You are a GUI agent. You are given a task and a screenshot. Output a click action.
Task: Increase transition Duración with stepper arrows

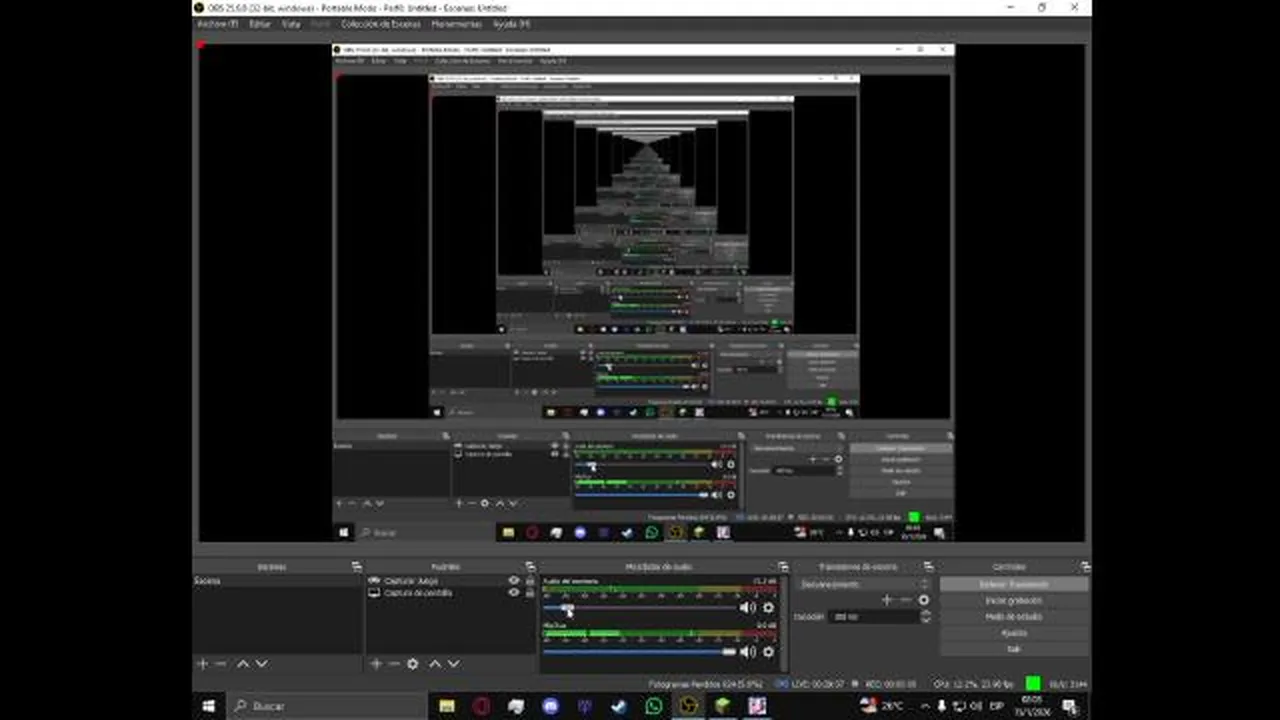pyautogui.click(x=925, y=614)
